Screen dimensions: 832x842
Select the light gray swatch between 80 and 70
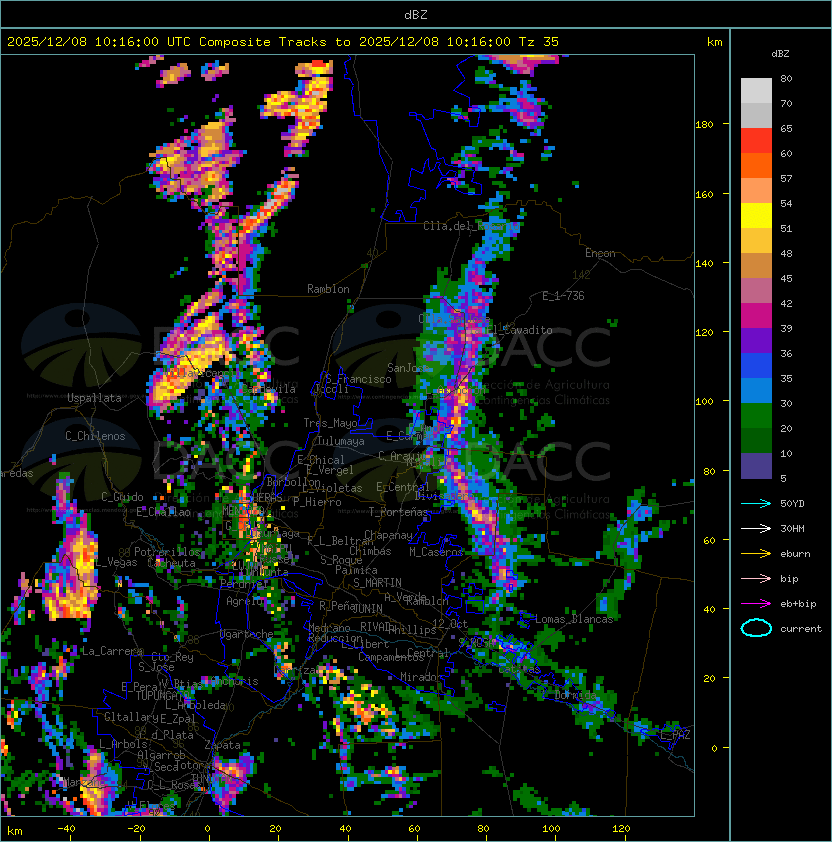[756, 91]
